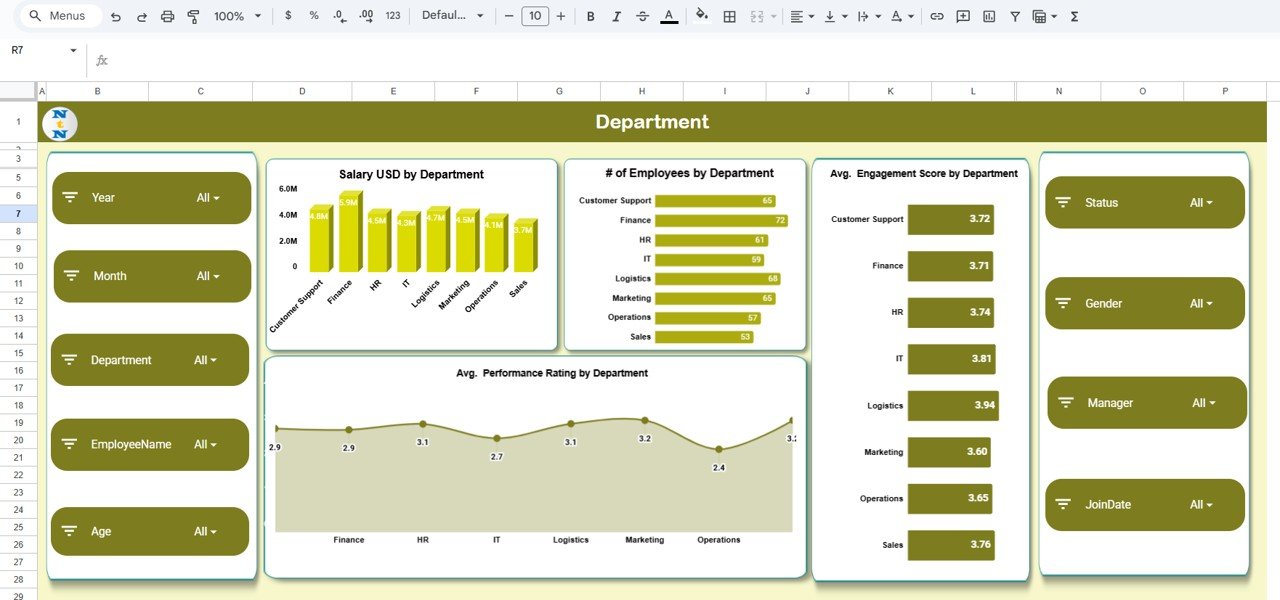
Task: Open the text color picker
Action: tap(668, 16)
